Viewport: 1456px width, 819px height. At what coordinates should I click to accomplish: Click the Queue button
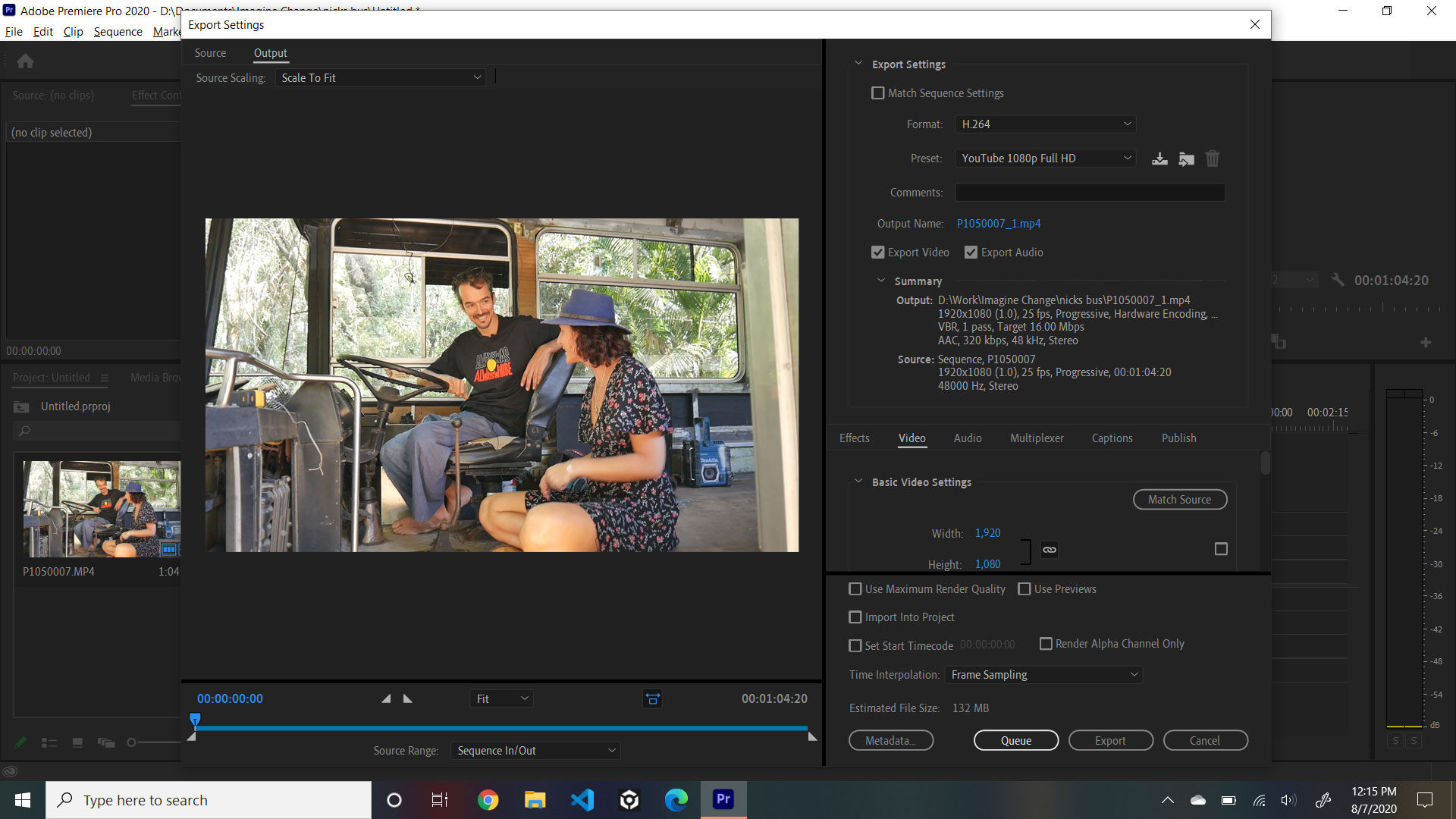tap(1016, 740)
